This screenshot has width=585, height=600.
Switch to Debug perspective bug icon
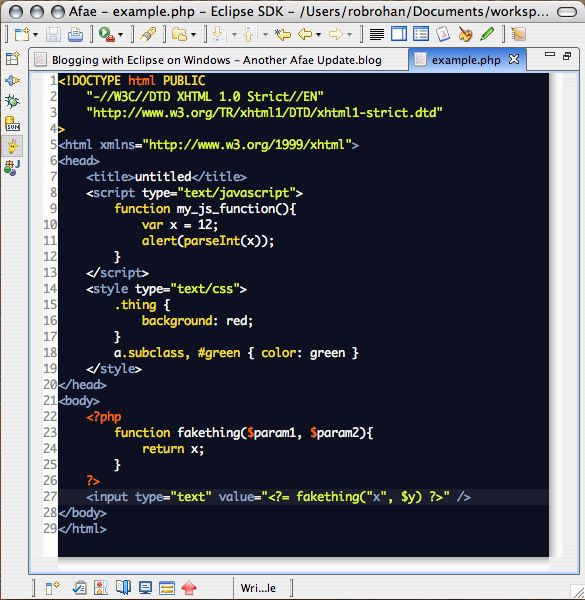12,101
